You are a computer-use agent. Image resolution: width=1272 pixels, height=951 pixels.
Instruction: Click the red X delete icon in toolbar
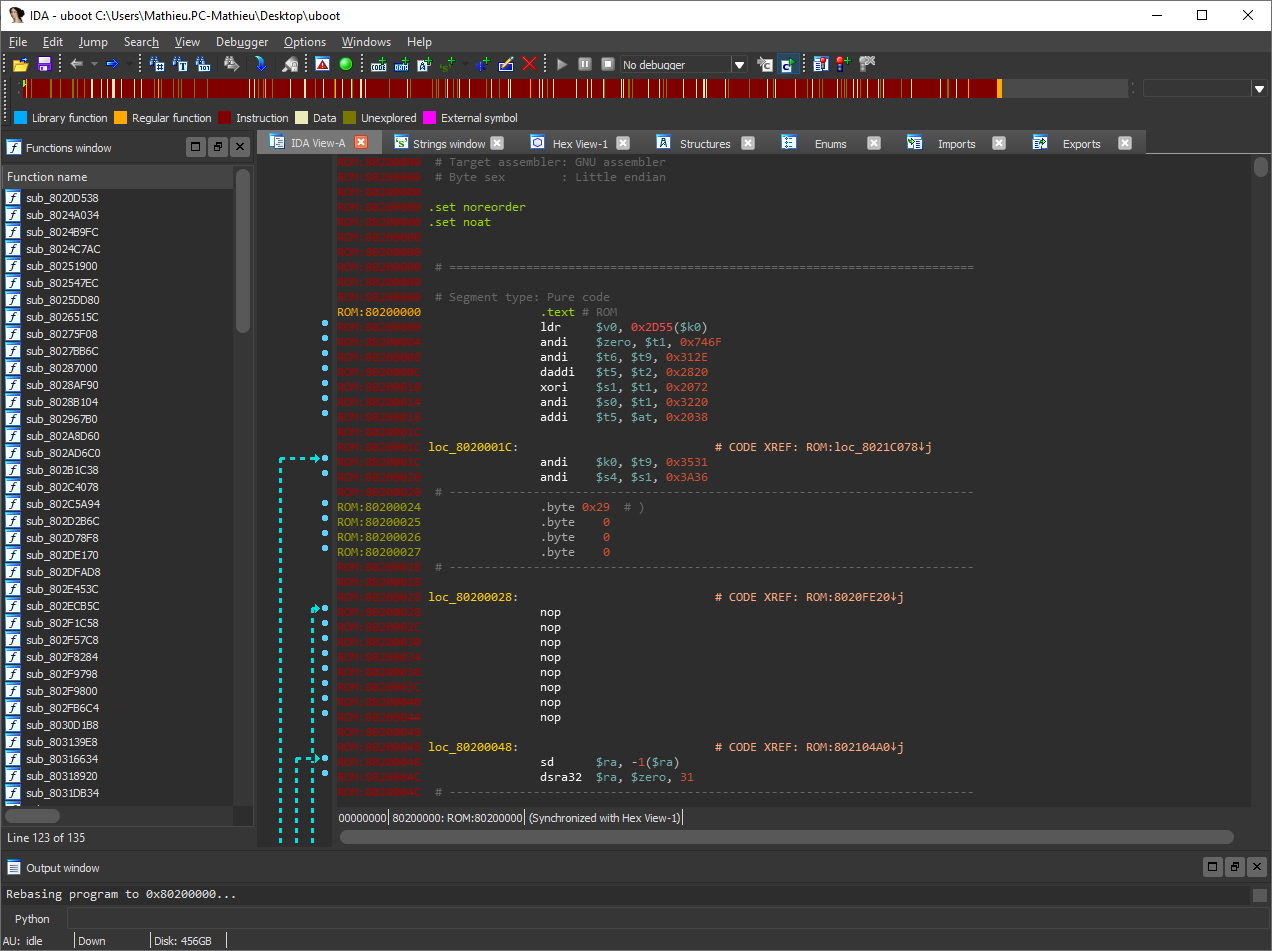[530, 64]
